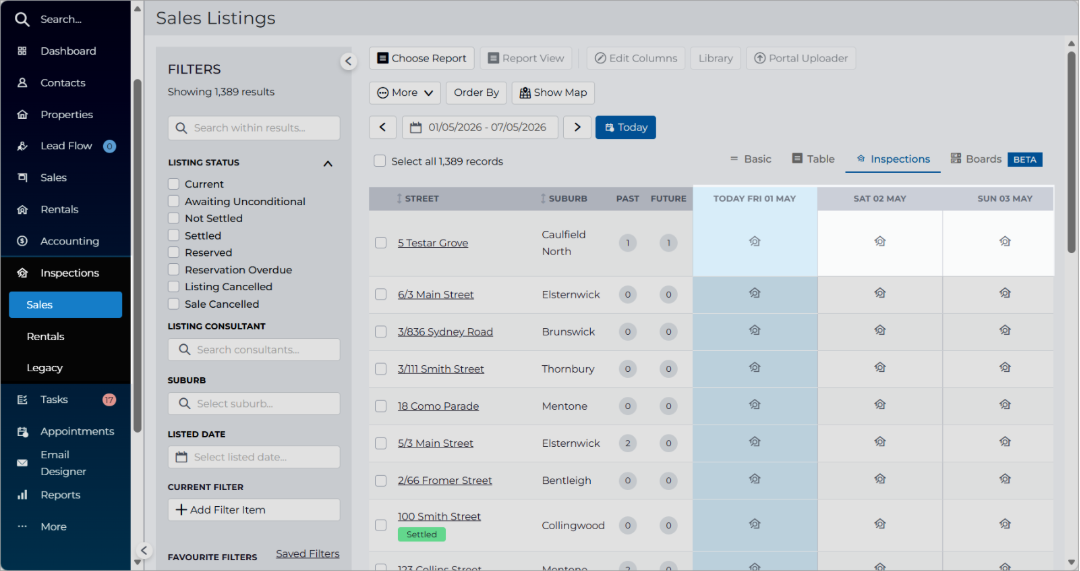This screenshot has width=1080, height=571.
Task: Click the Today button
Action: pyautogui.click(x=625, y=127)
